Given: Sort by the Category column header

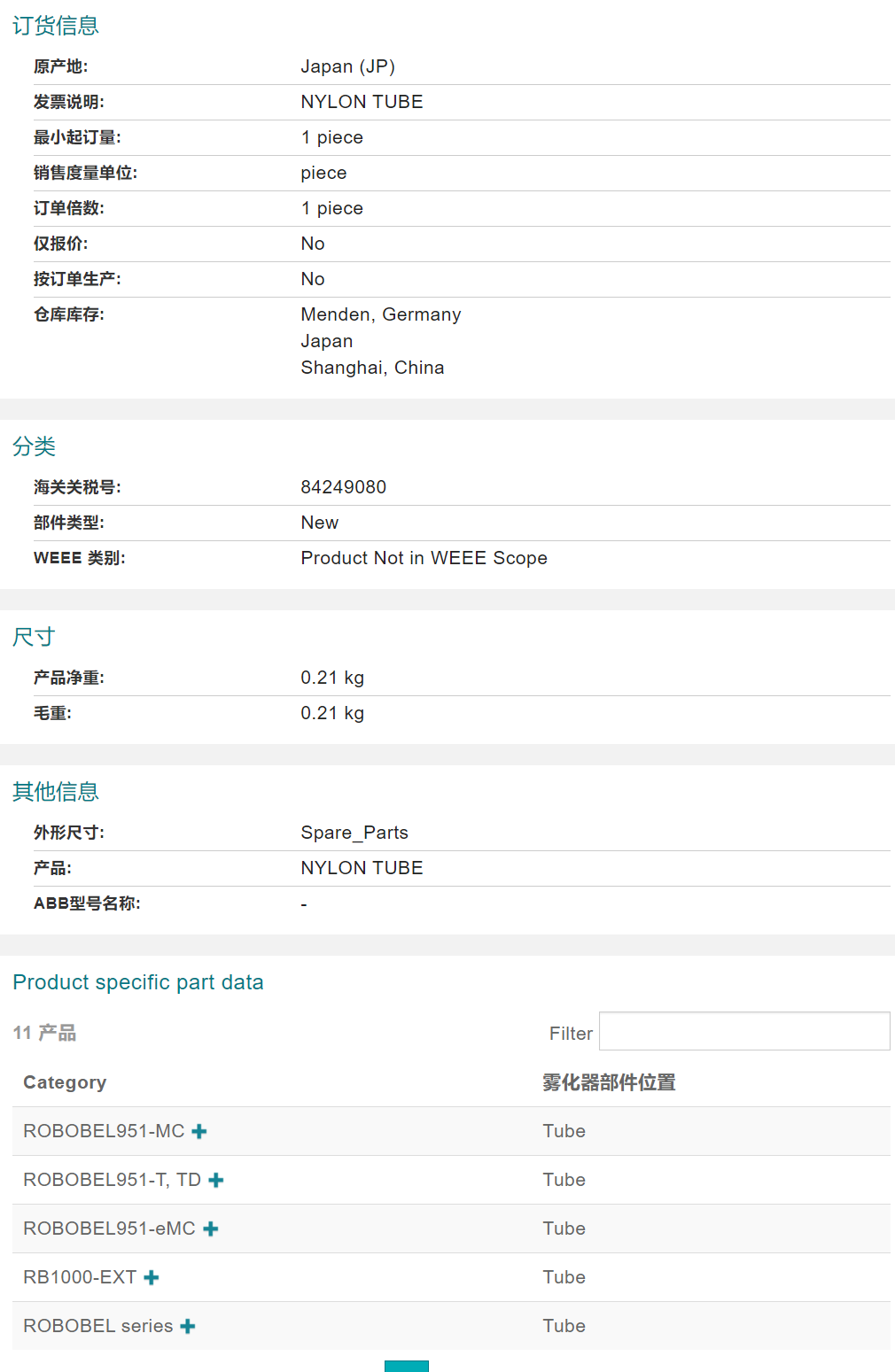Looking at the screenshot, I should pyautogui.click(x=65, y=1082).
